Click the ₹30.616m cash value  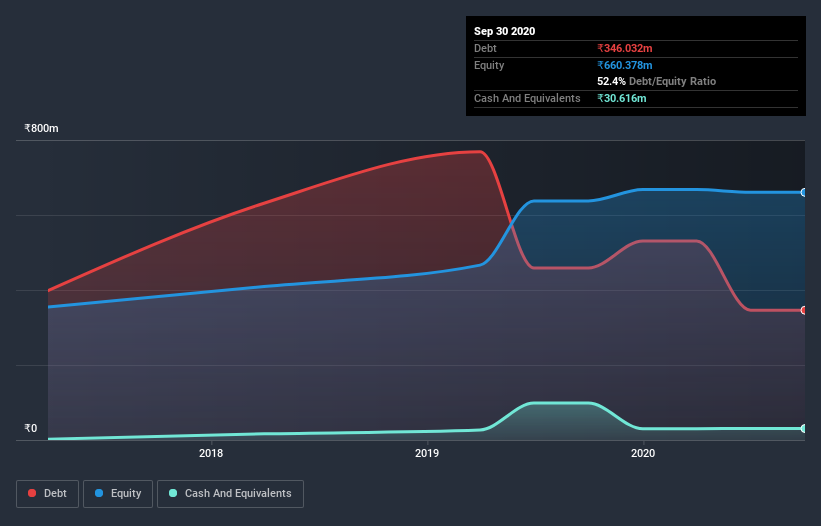622,98
